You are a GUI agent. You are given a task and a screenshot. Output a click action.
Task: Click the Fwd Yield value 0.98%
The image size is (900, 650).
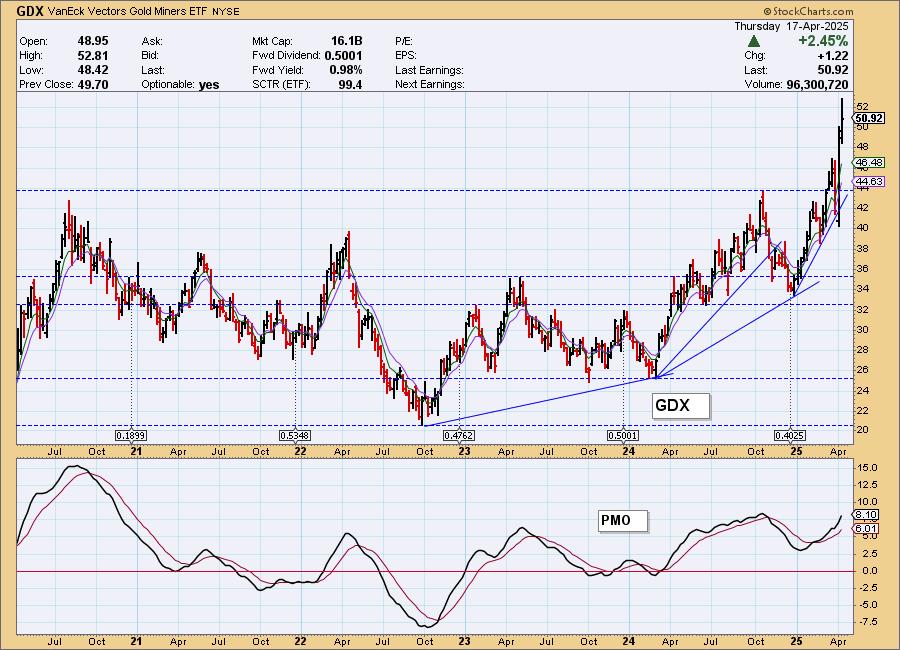click(346, 70)
